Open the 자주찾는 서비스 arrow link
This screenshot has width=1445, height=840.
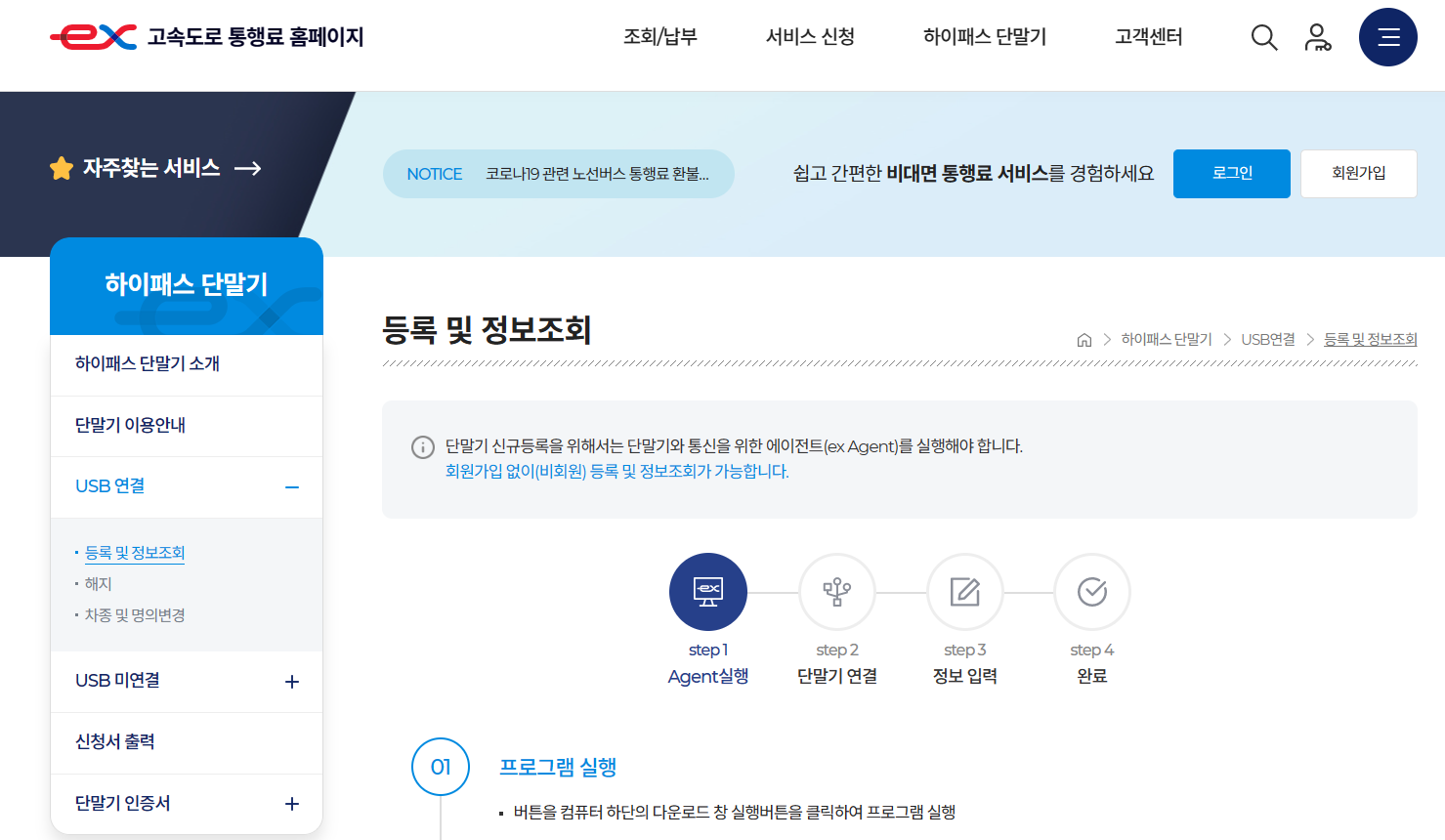247,168
